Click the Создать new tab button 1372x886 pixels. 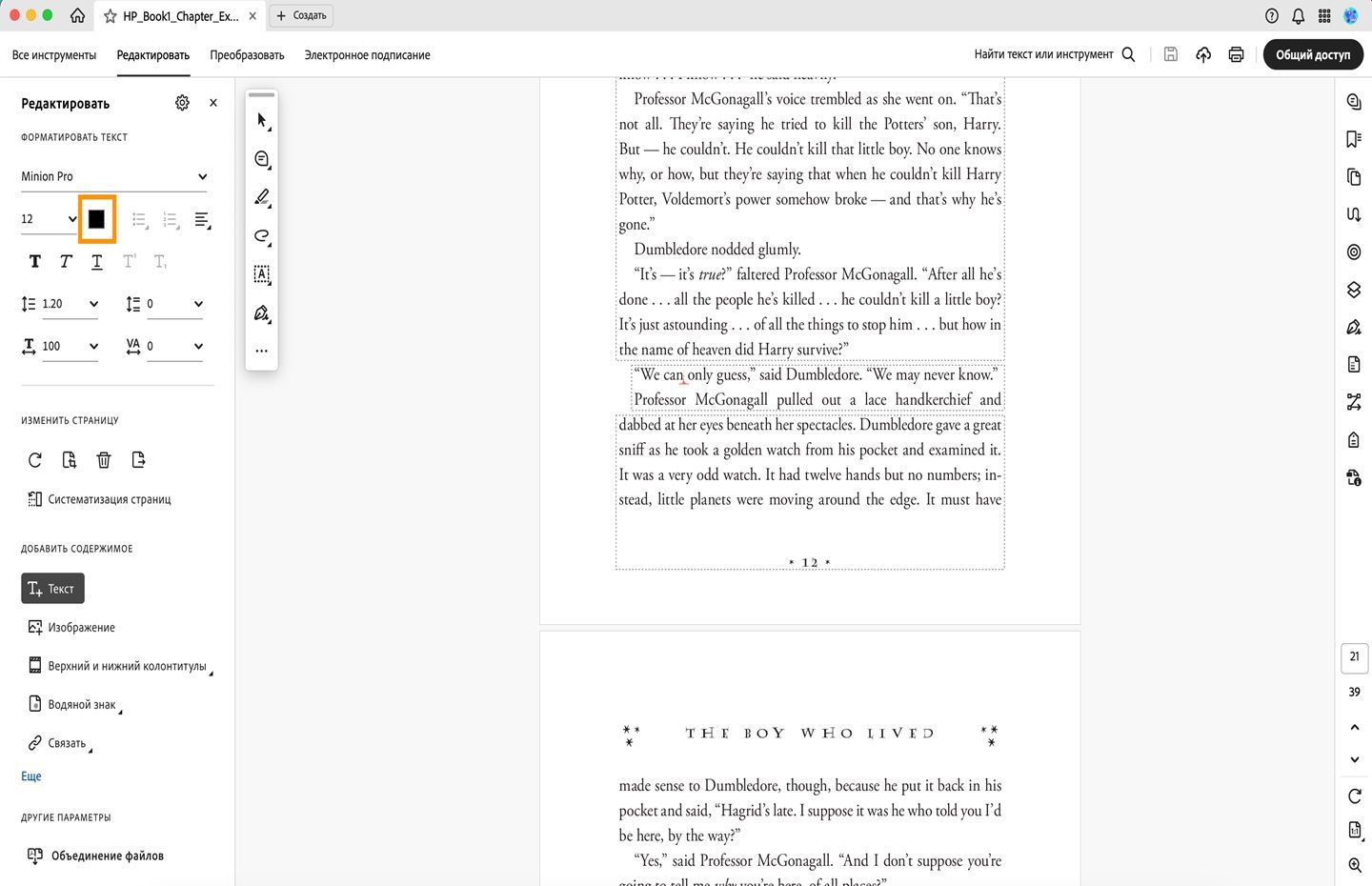click(302, 15)
